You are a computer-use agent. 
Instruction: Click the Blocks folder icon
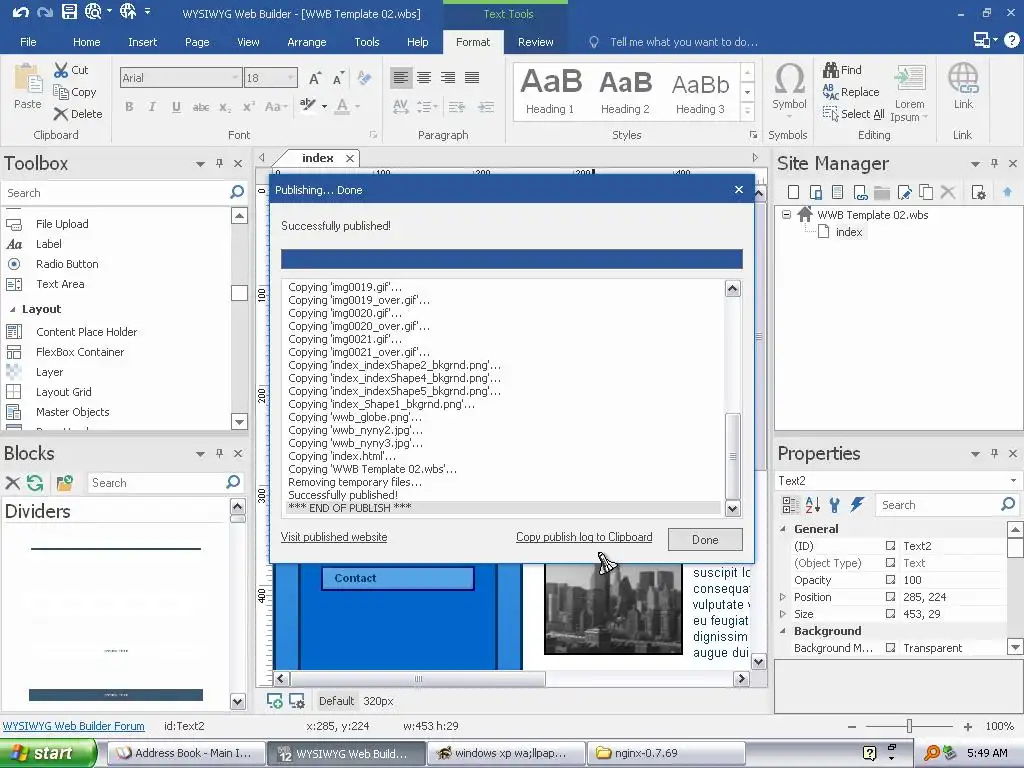64,483
